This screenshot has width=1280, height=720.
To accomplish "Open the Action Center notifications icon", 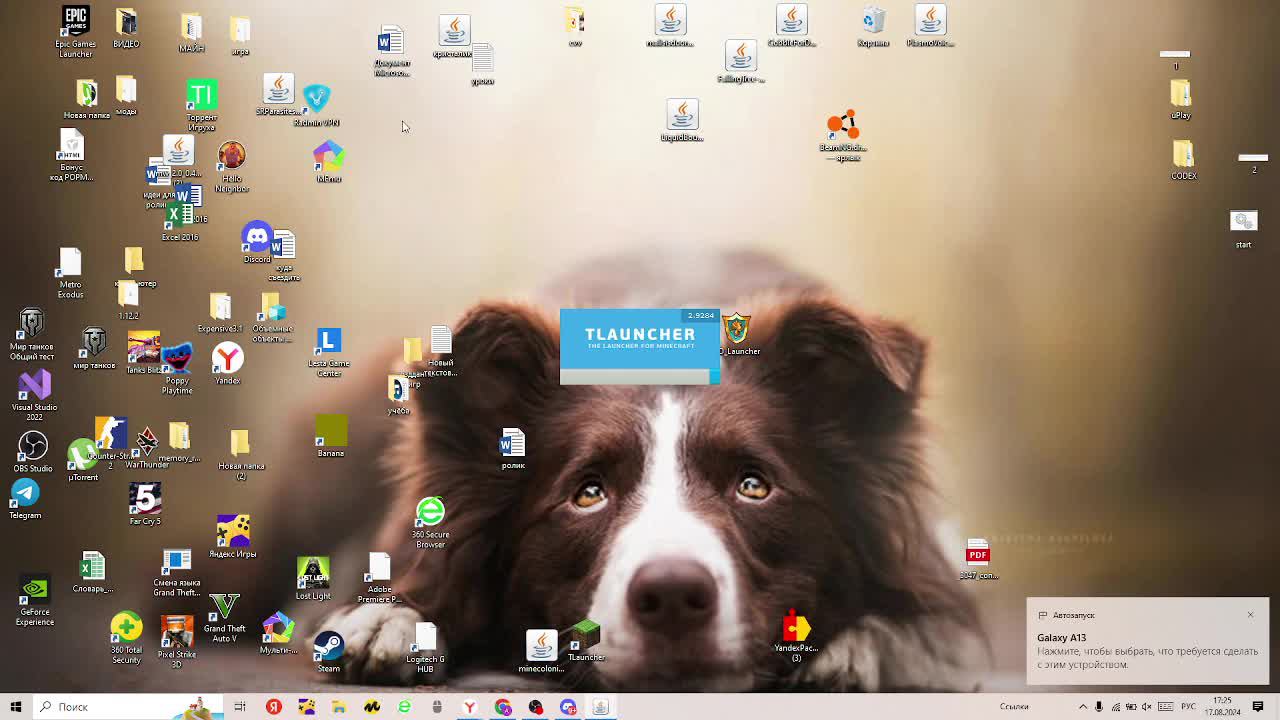I will point(1258,707).
